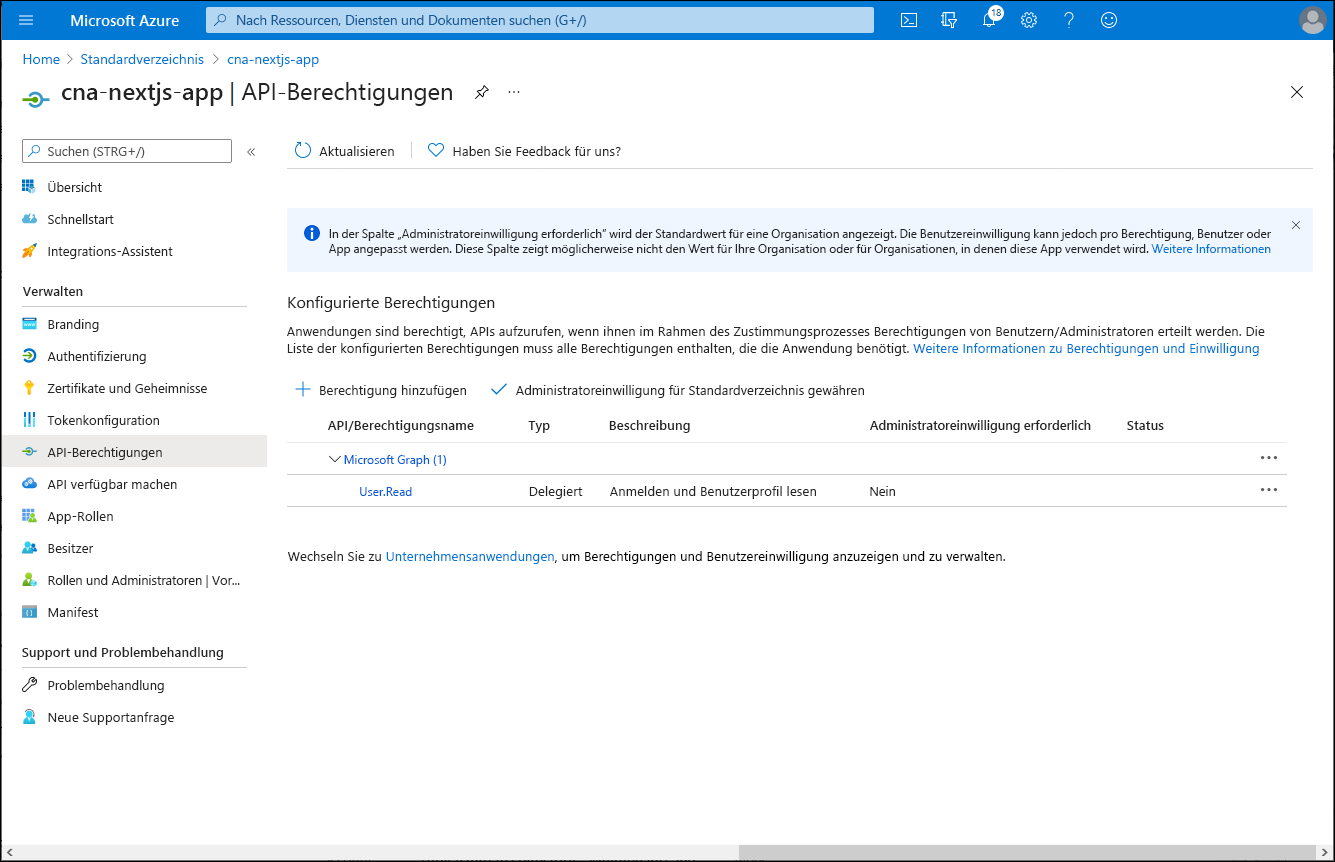The image size is (1335, 862).
Task: Open the Azure portal hamburger menu
Action: pyautogui.click(x=27, y=20)
